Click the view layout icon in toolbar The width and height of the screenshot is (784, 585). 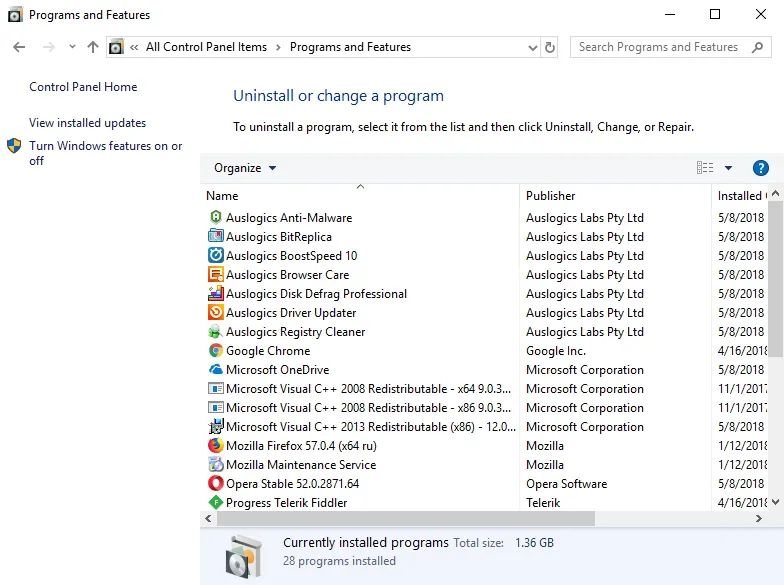point(705,168)
